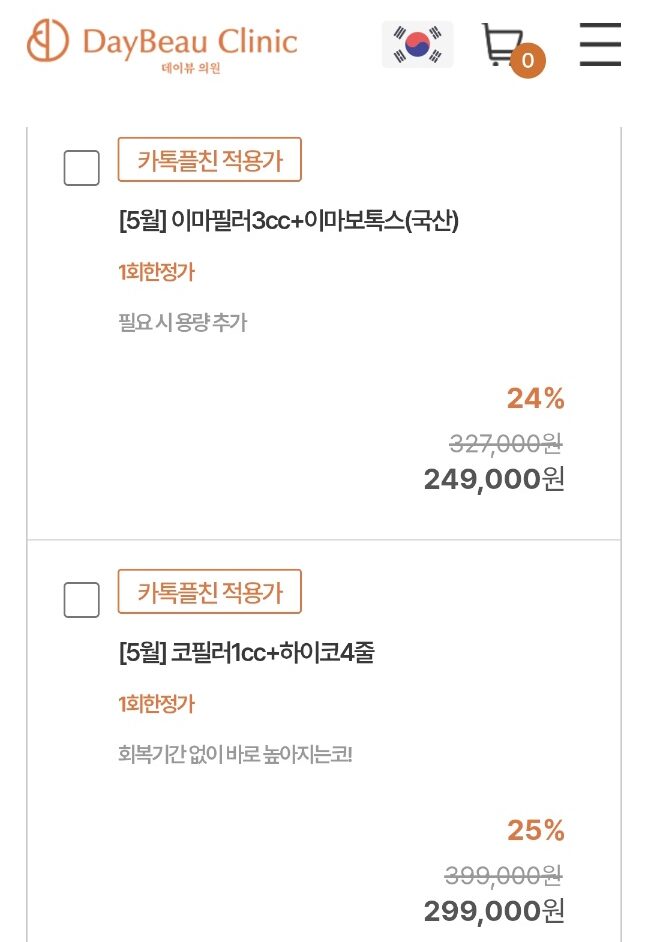This screenshot has width=648, height=942.
Task: Check the 코필러1cc+하이코4줄 item checkbox
Action: pyautogui.click(x=82, y=600)
